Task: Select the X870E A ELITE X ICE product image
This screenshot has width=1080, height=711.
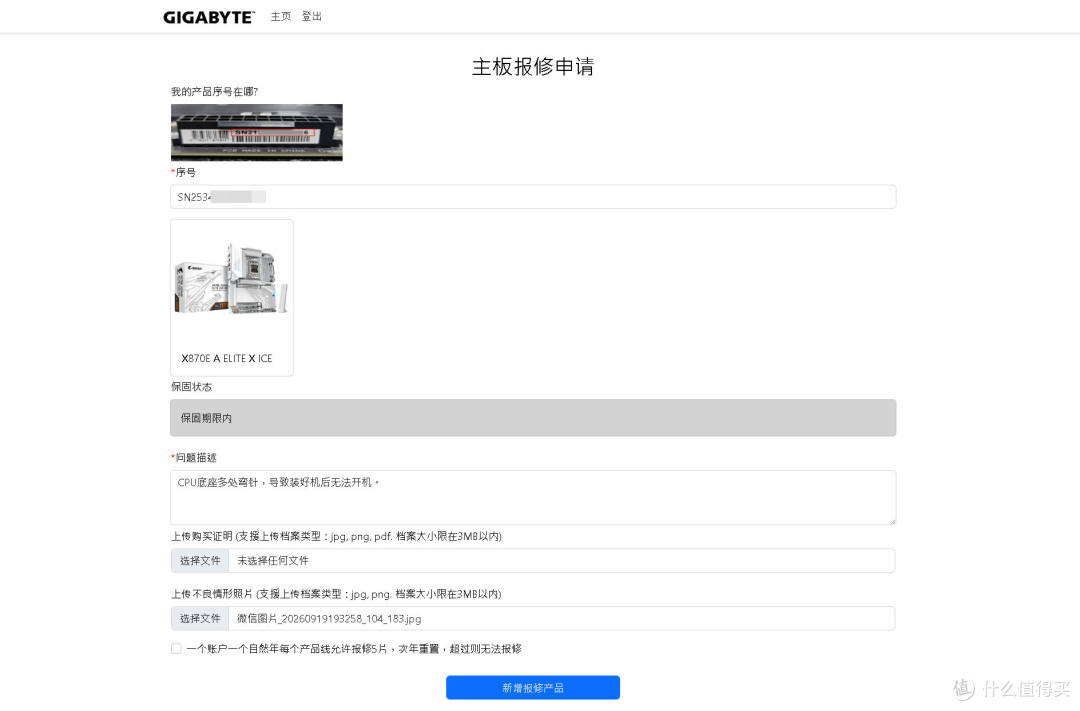Action: 231,278
